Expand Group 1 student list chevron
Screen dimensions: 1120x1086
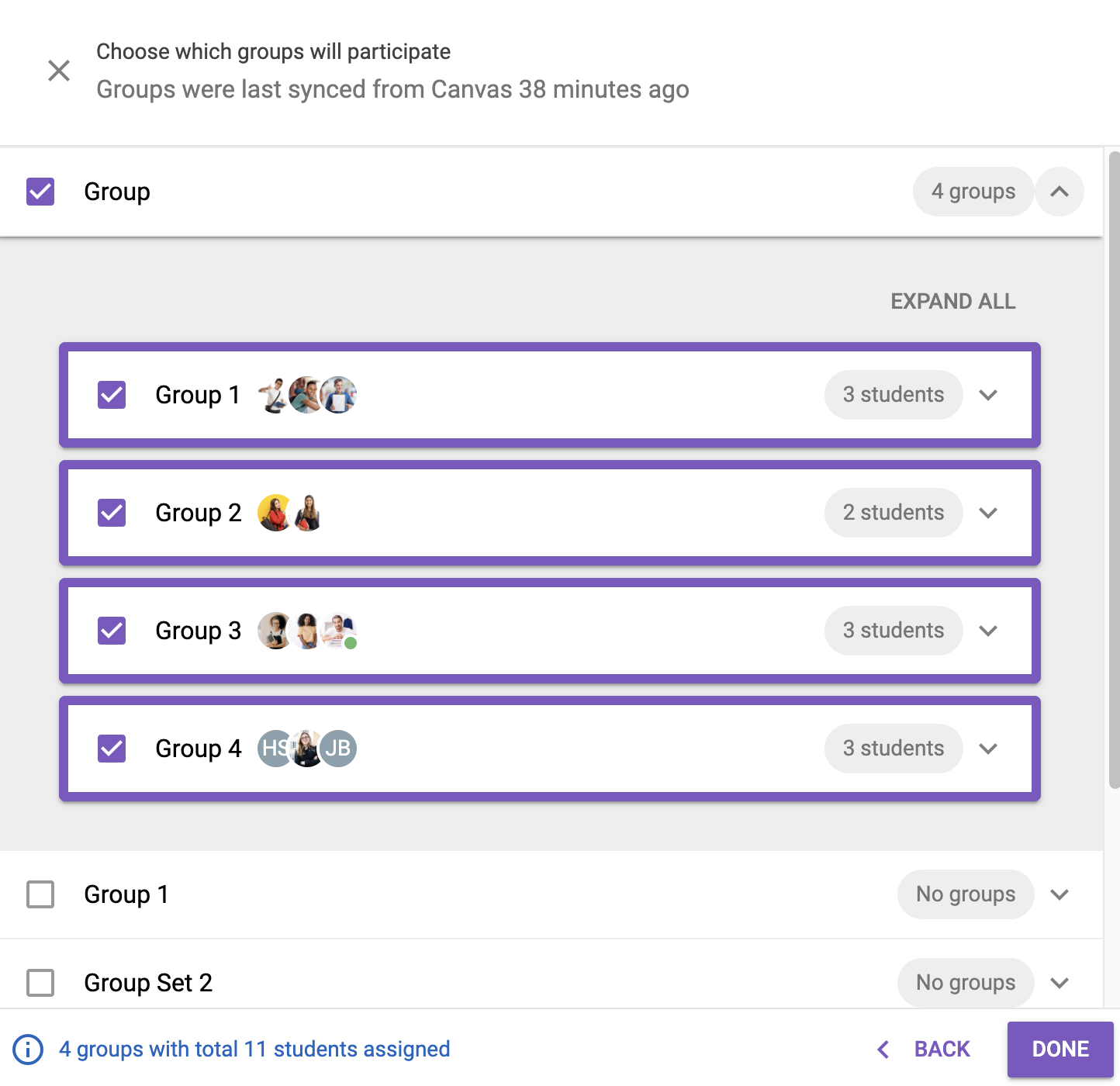(988, 395)
